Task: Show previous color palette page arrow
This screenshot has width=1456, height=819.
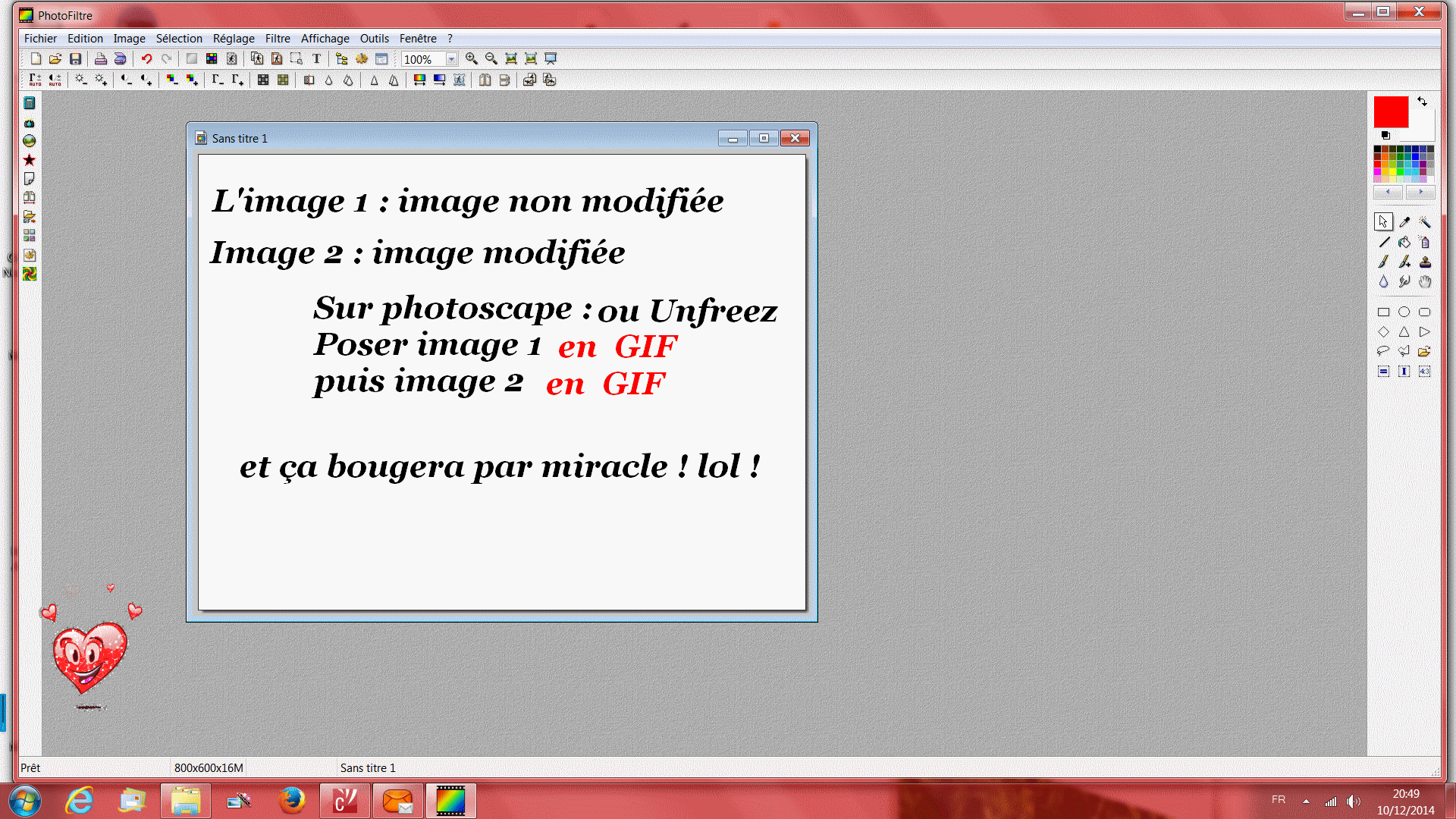Action: (x=1388, y=192)
